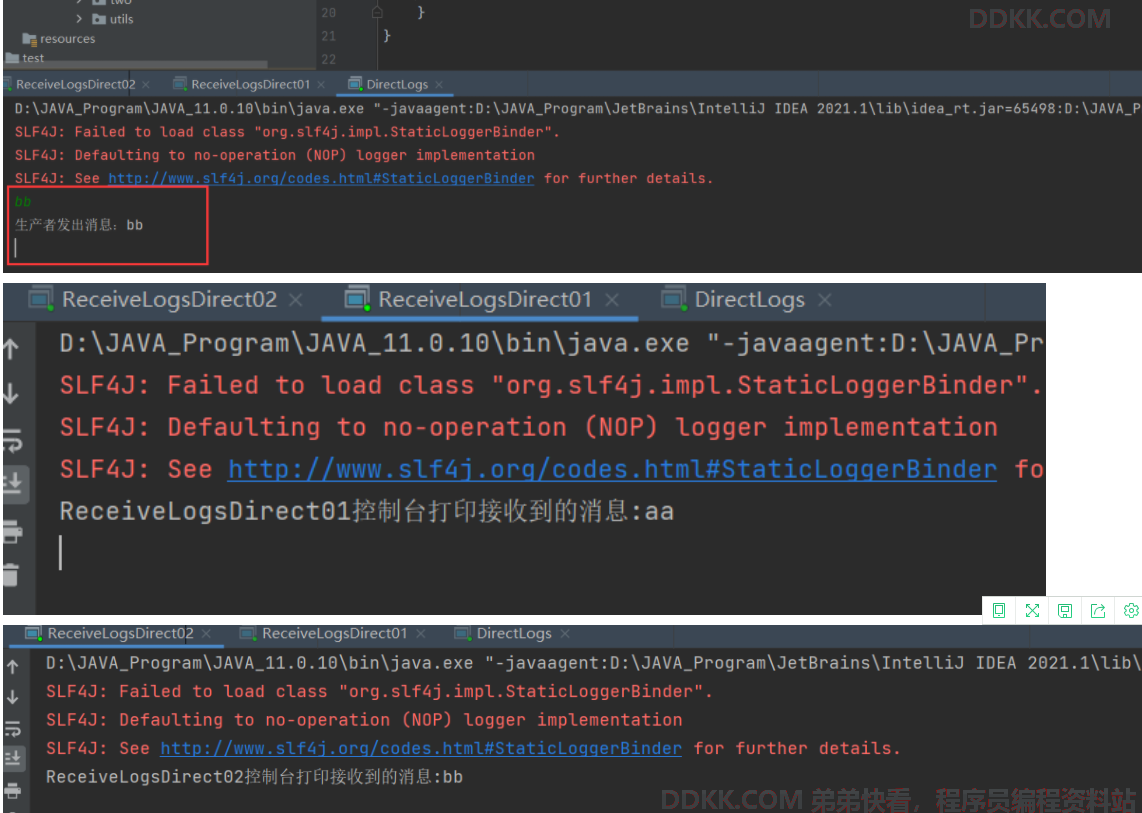
Task: Open the green gear settings icon
Action: [x=1130, y=610]
